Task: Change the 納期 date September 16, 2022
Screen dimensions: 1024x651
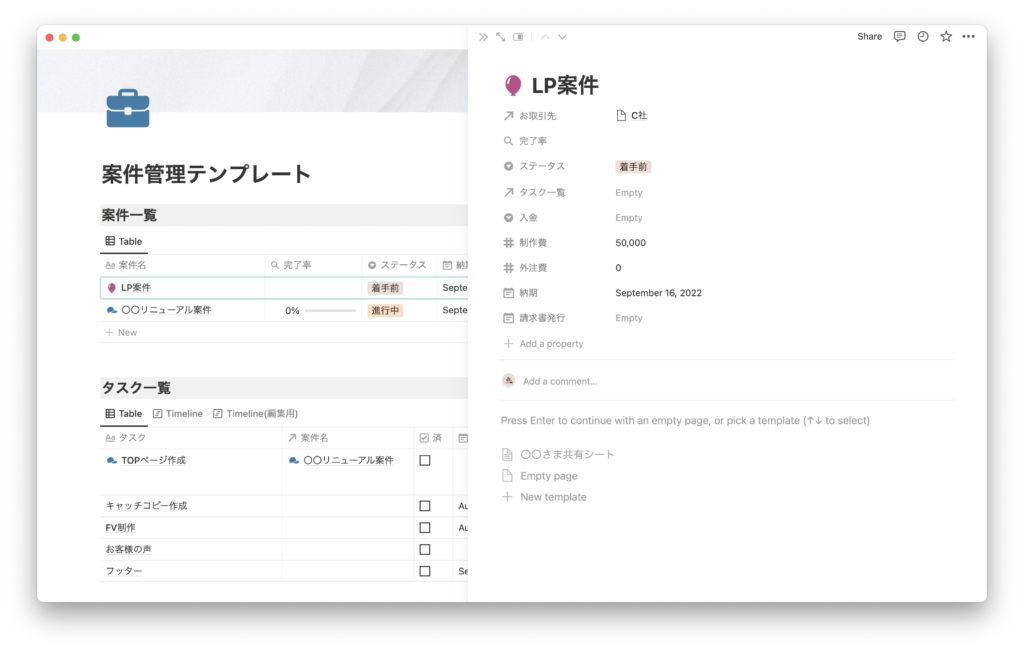Action: [x=658, y=293]
